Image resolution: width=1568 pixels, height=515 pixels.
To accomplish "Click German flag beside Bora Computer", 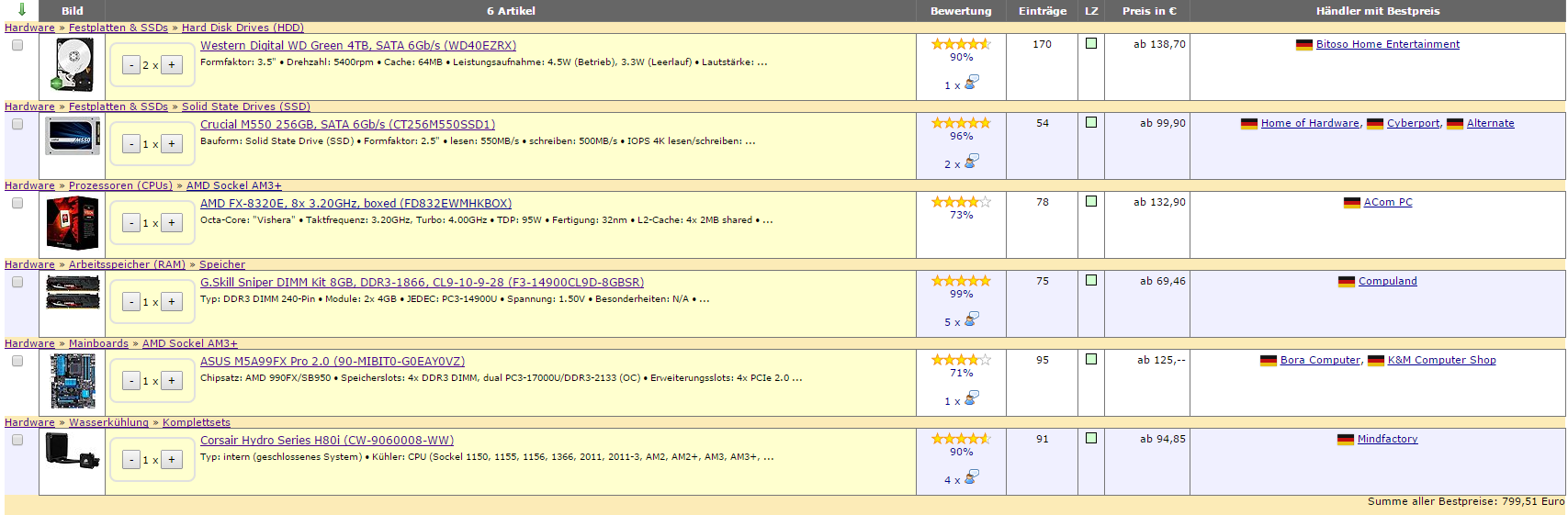I will pyautogui.click(x=1269, y=361).
